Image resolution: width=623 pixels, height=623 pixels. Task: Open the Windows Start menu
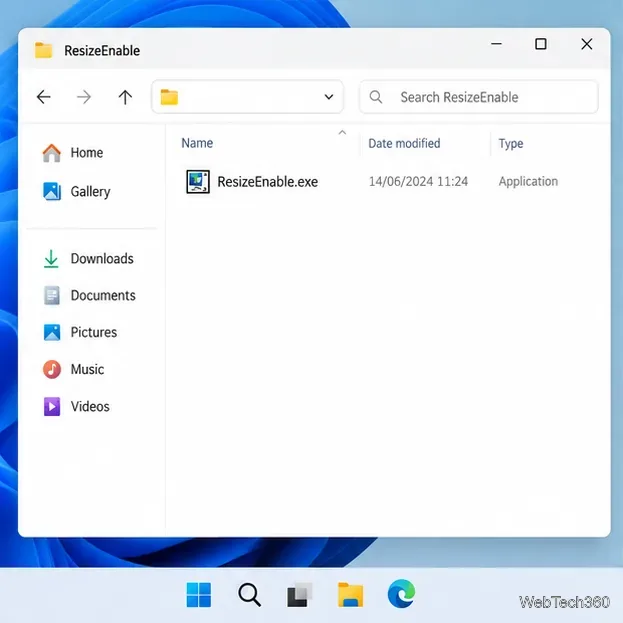point(199,595)
